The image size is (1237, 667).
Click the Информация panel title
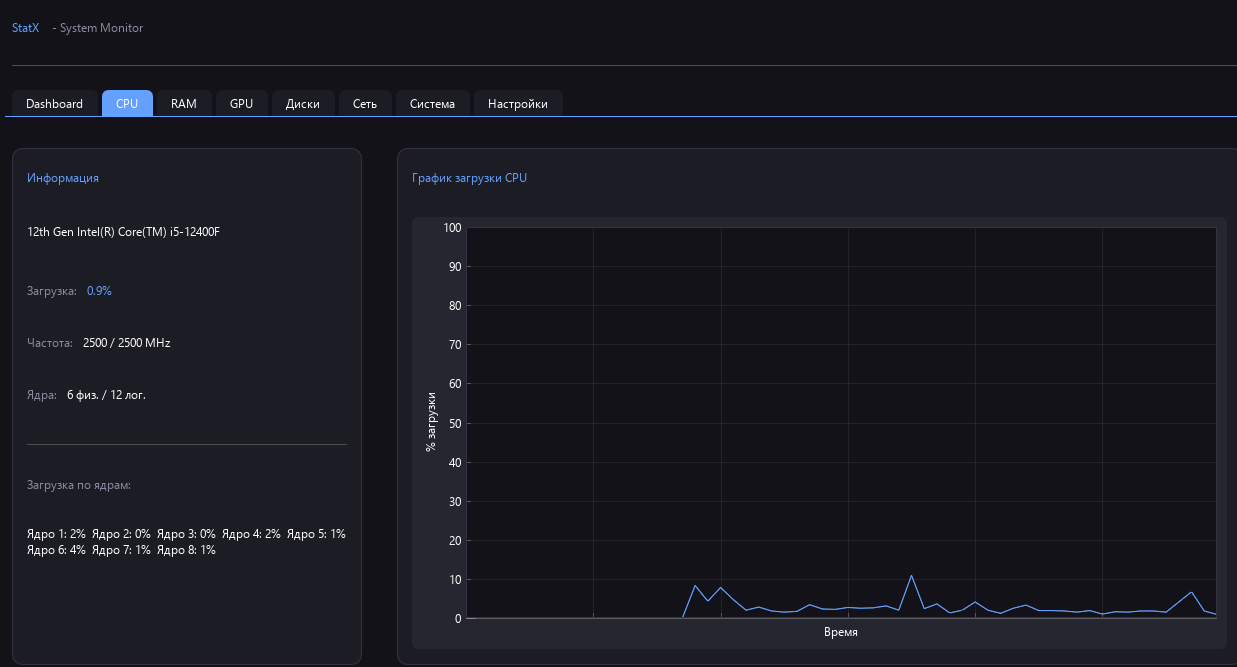pos(63,177)
